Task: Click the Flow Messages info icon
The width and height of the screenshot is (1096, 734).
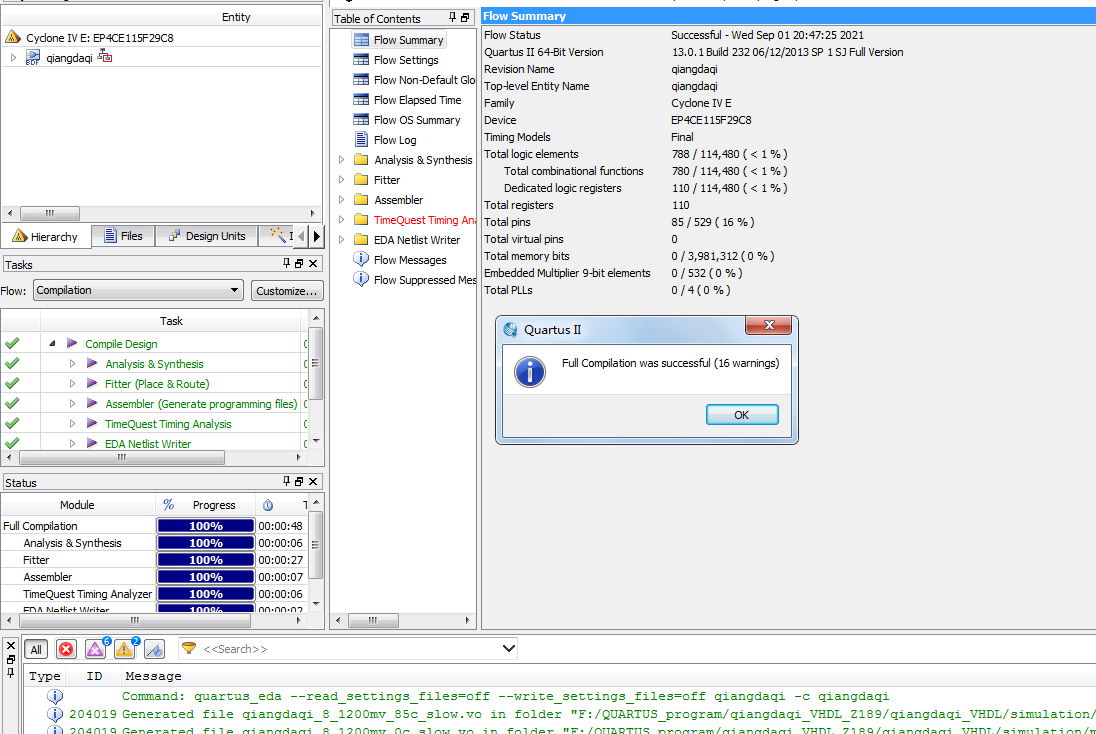Action: click(361, 260)
